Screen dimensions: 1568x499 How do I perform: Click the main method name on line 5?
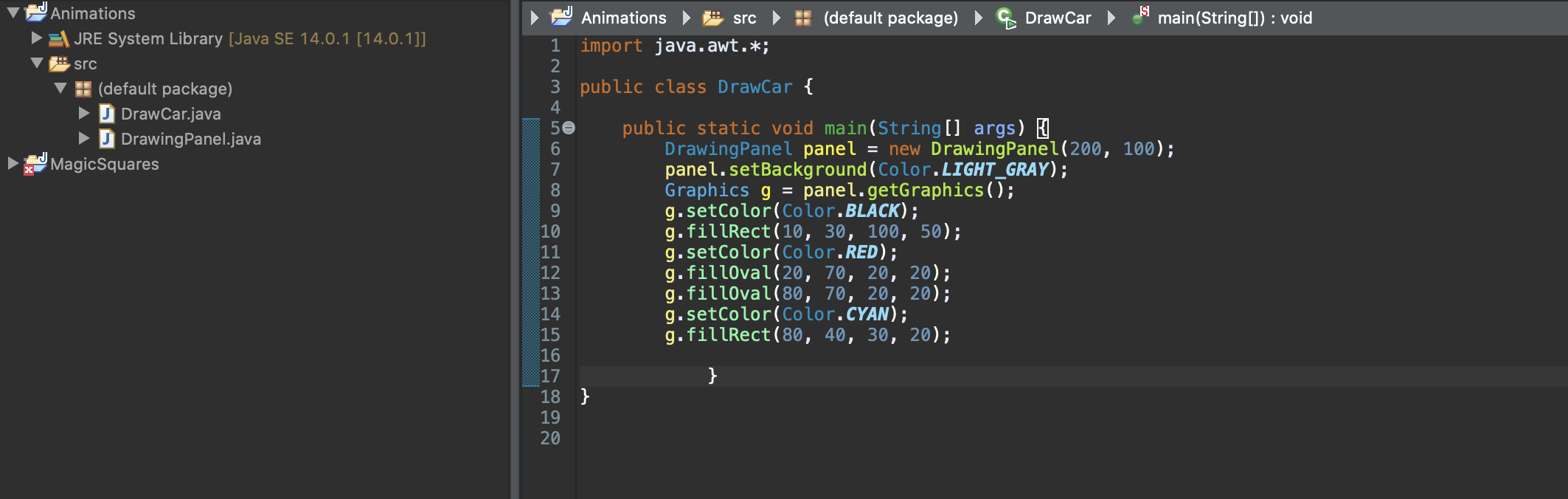click(845, 128)
